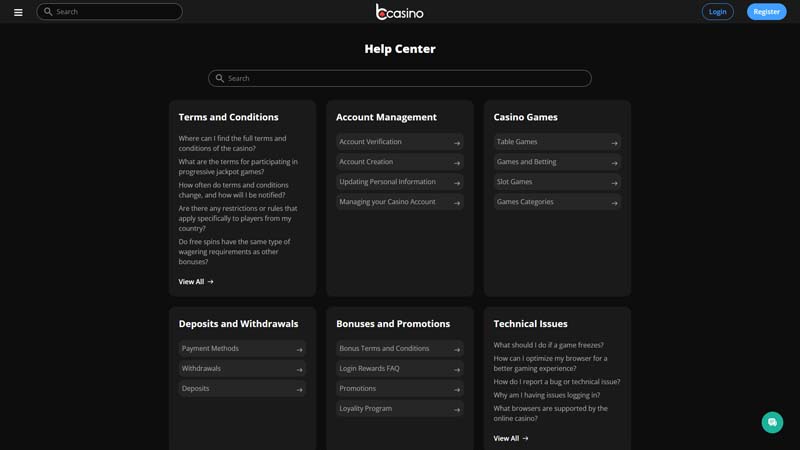Open question on how often terms change
Screen dimensions: 800x450
coord(233,190)
